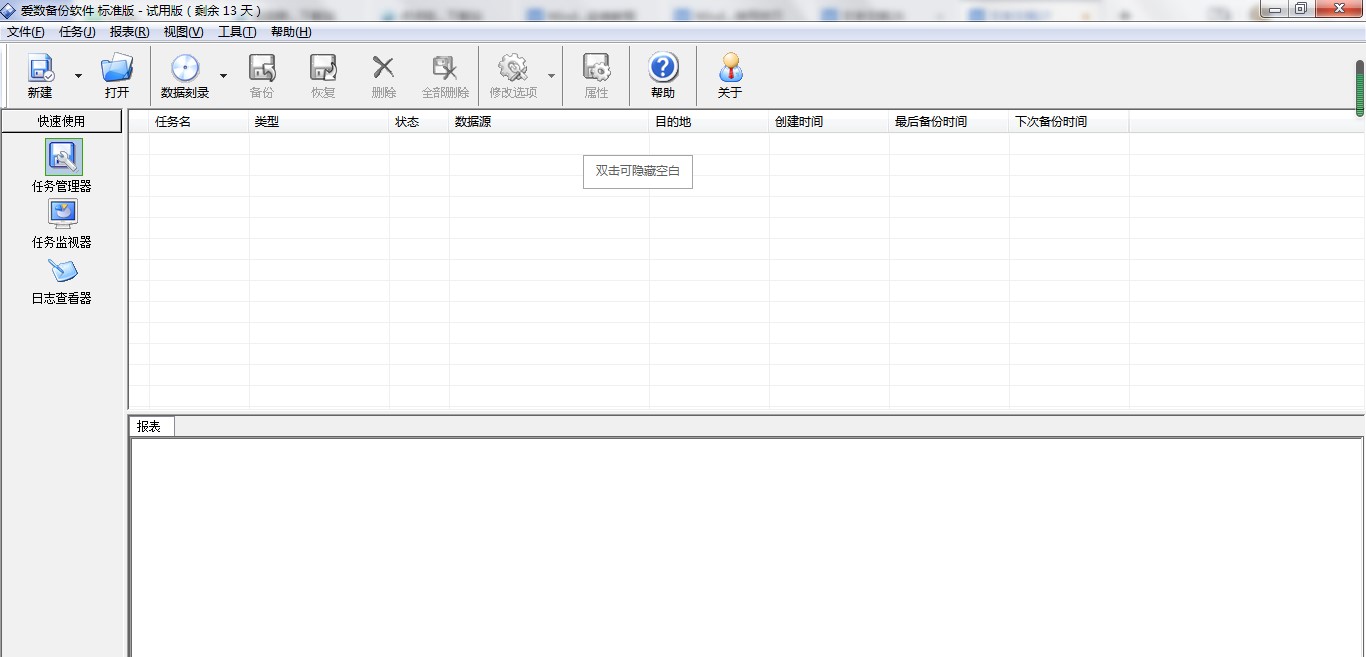Click the window restore button
This screenshot has width=1366, height=657.
[1300, 9]
